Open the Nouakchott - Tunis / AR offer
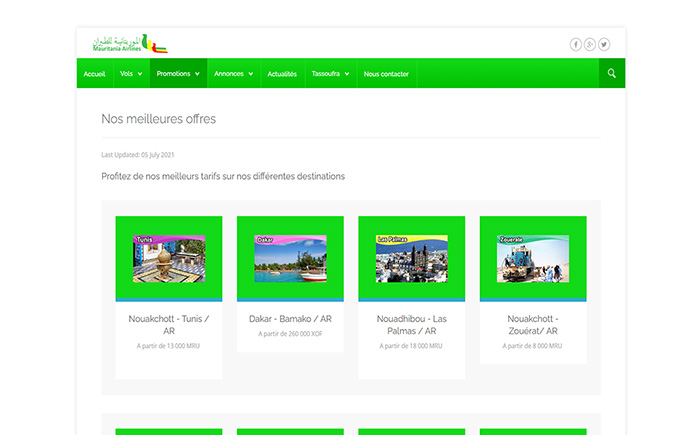Viewport: 700px width, 435px height. click(x=169, y=325)
